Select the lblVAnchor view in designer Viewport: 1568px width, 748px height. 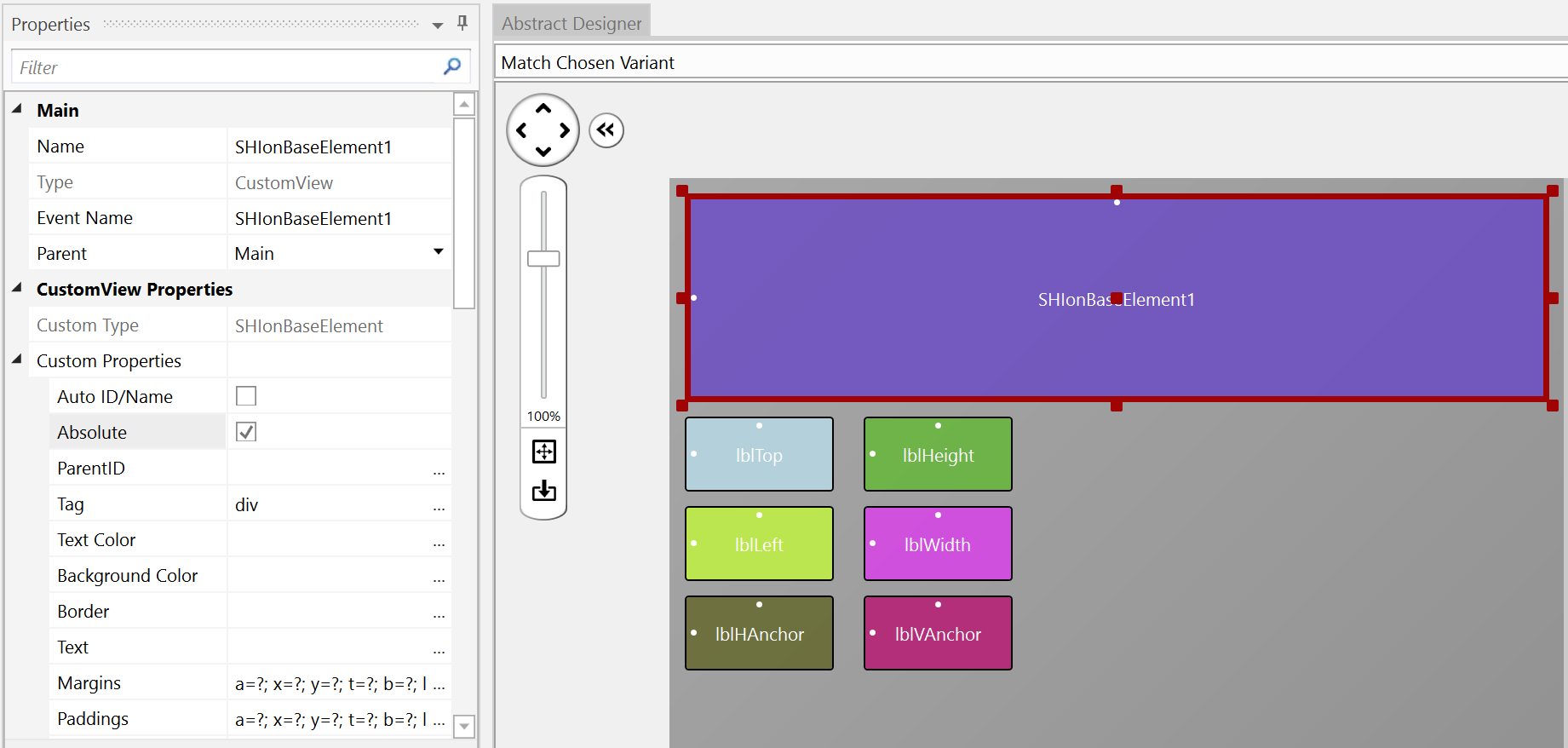(938, 633)
